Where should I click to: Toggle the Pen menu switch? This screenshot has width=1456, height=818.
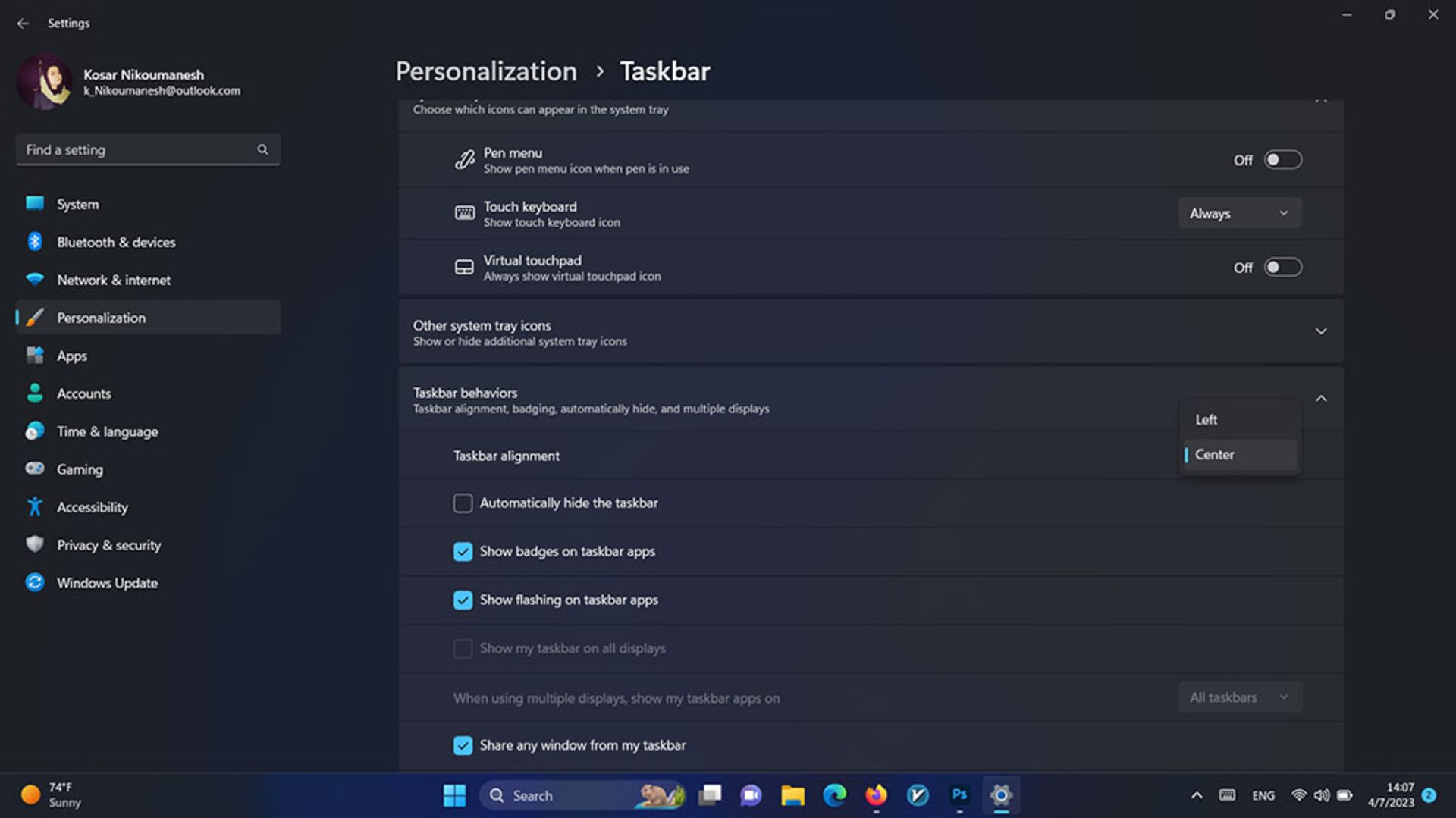[x=1282, y=160]
